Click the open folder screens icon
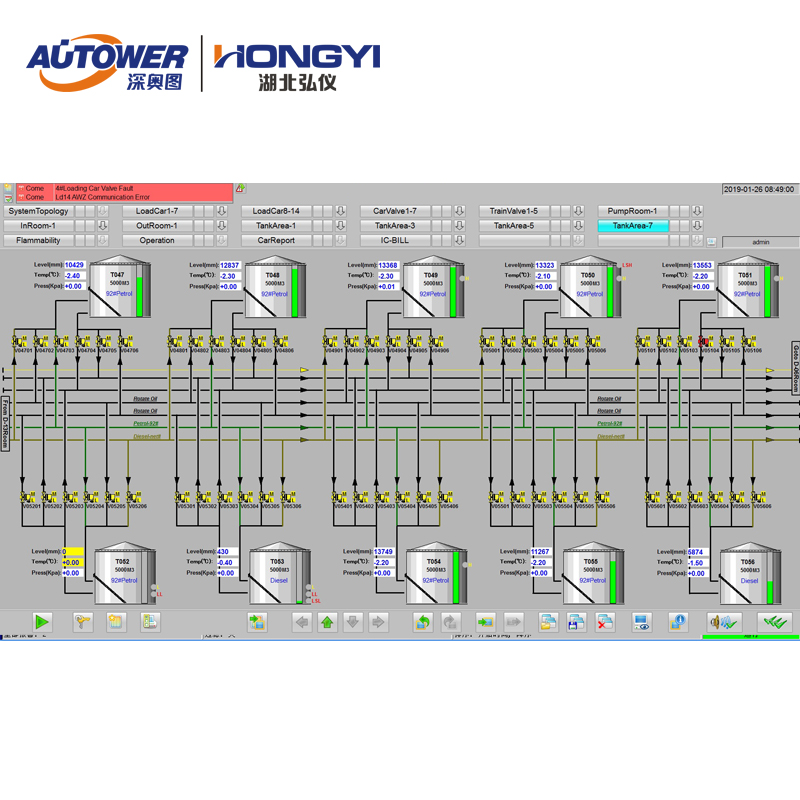The width and height of the screenshot is (800, 800). coord(548,622)
